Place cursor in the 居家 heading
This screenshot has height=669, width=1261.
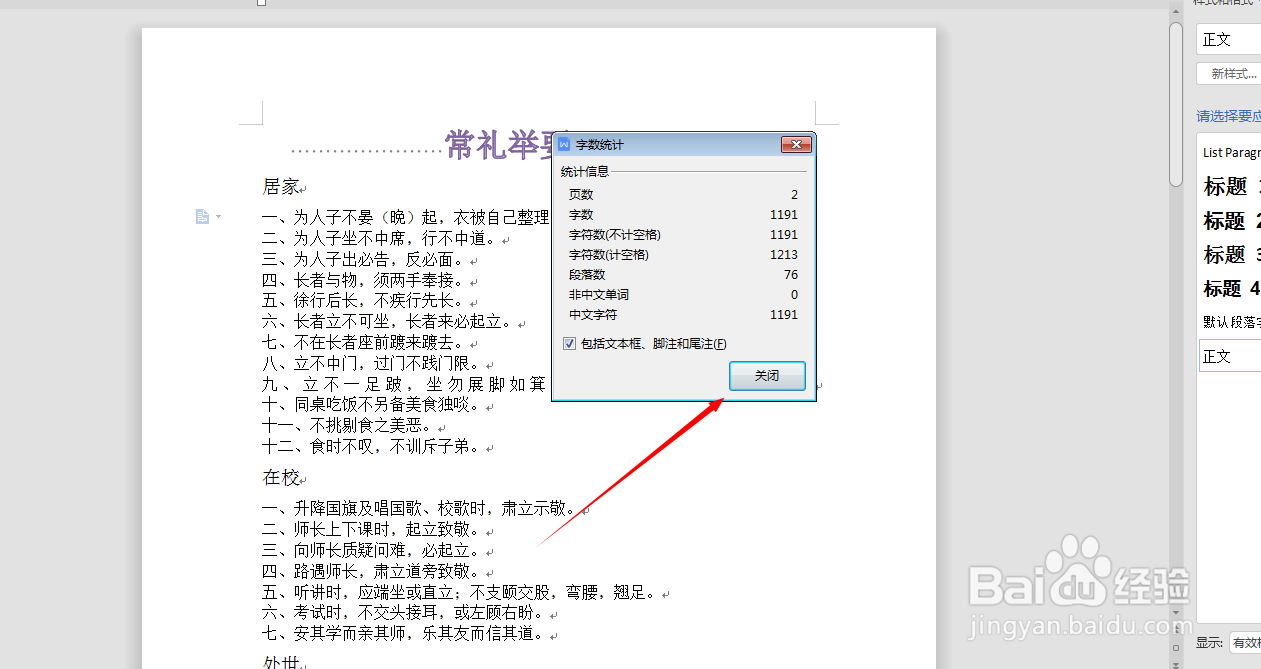(280, 185)
